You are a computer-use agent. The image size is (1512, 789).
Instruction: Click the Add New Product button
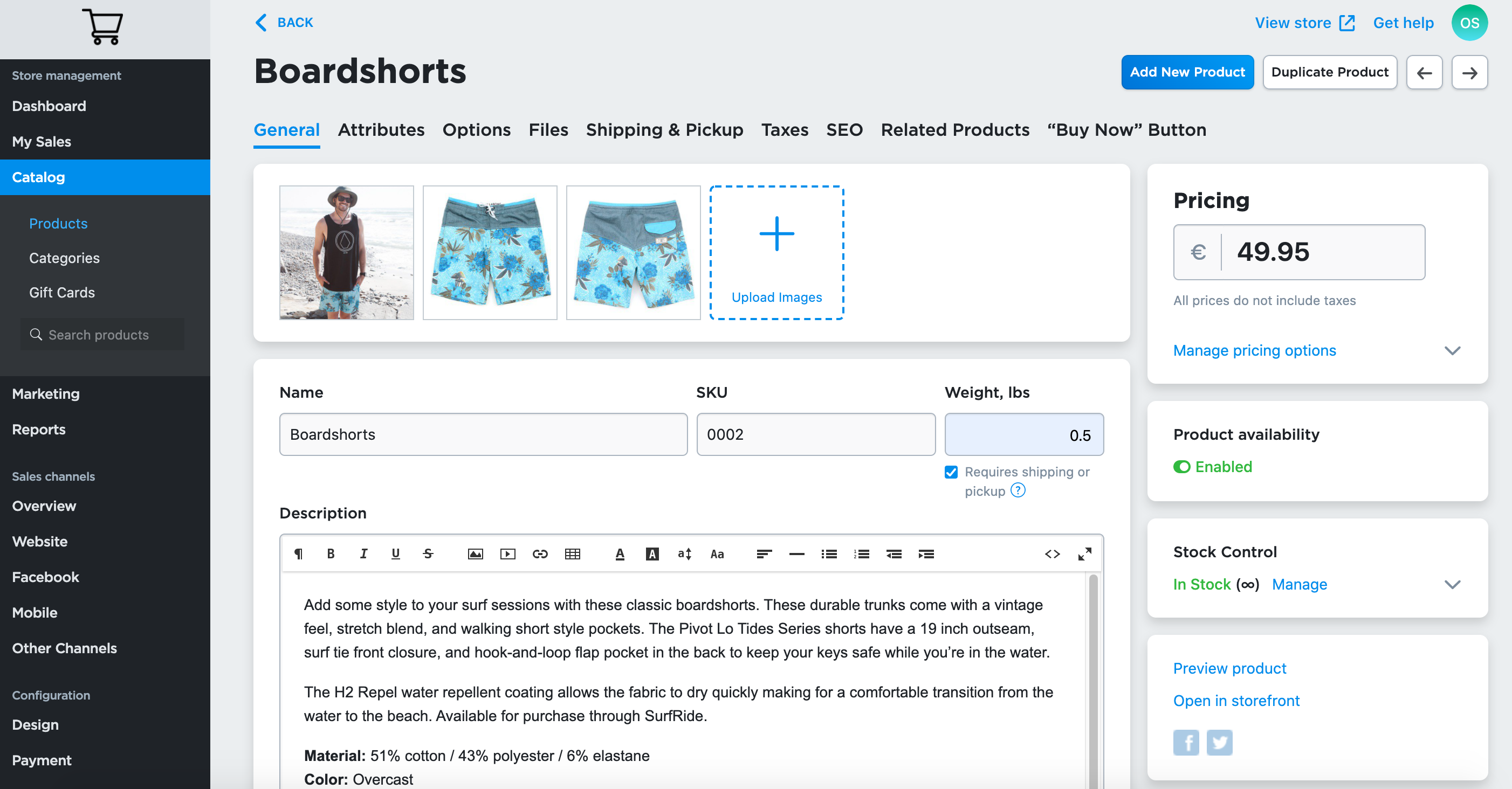pyautogui.click(x=1187, y=72)
